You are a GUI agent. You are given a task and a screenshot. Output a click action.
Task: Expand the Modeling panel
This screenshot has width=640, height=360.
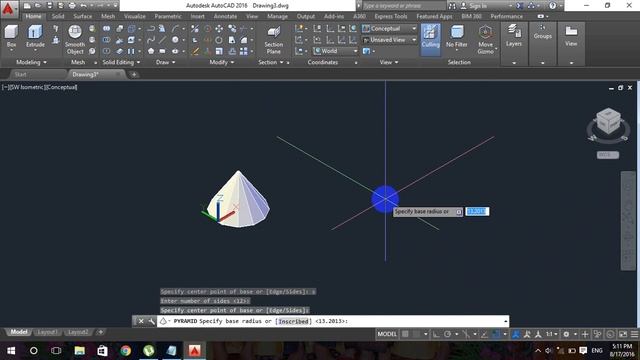31,62
